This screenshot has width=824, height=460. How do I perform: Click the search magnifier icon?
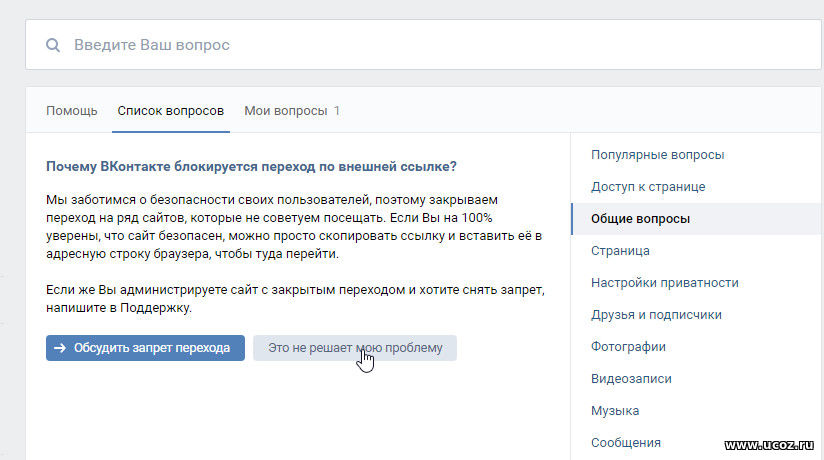click(x=53, y=45)
